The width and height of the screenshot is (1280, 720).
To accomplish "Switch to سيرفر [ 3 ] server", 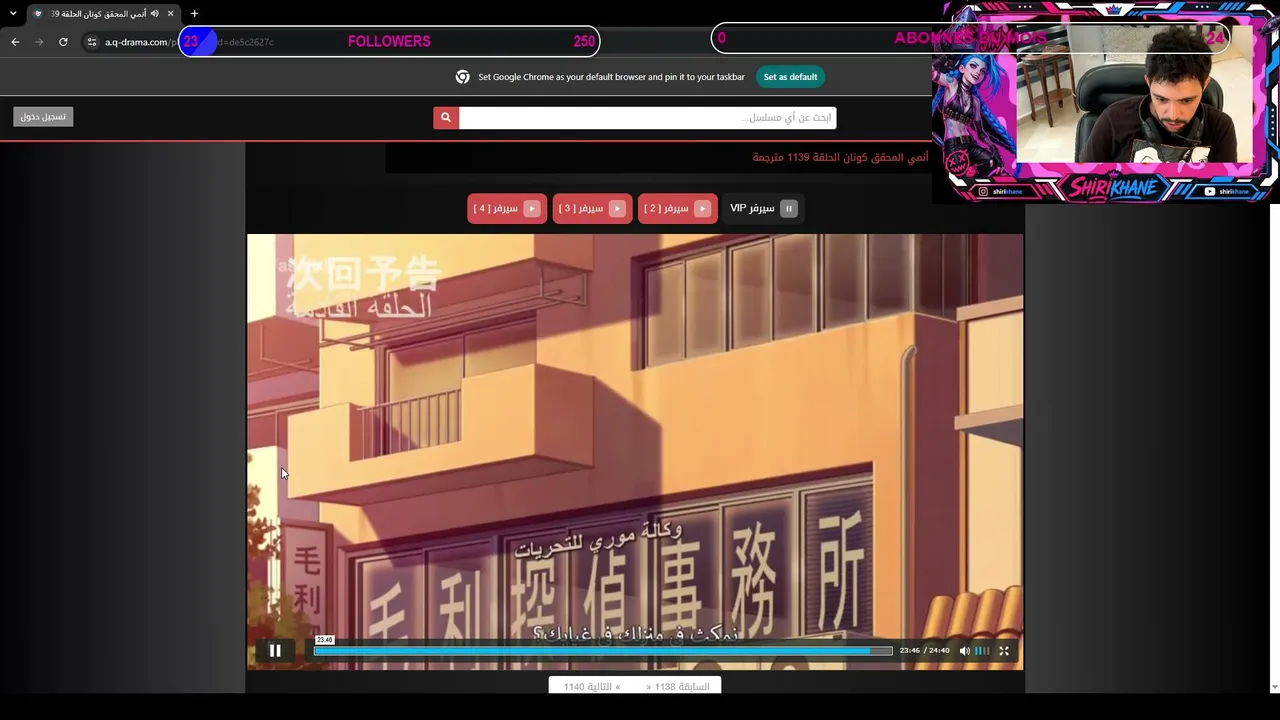I will (x=592, y=208).
